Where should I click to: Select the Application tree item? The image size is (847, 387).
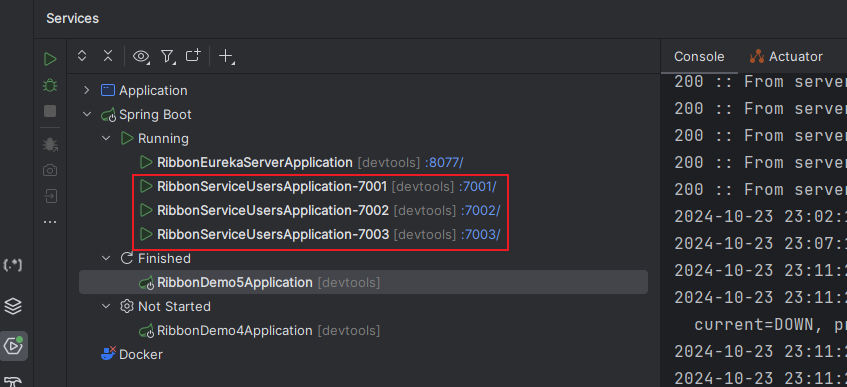[x=153, y=90]
